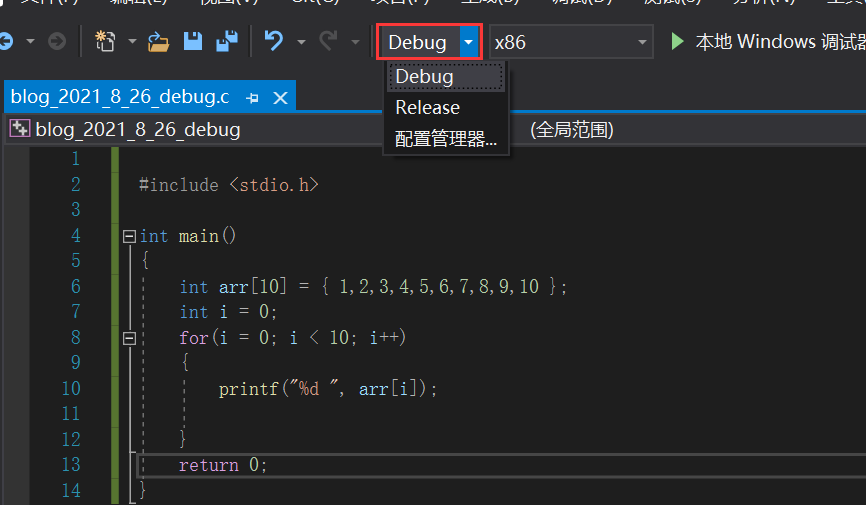Viewport: 866px width, 505px height.
Task: Click the open file folder icon
Action: (159, 41)
